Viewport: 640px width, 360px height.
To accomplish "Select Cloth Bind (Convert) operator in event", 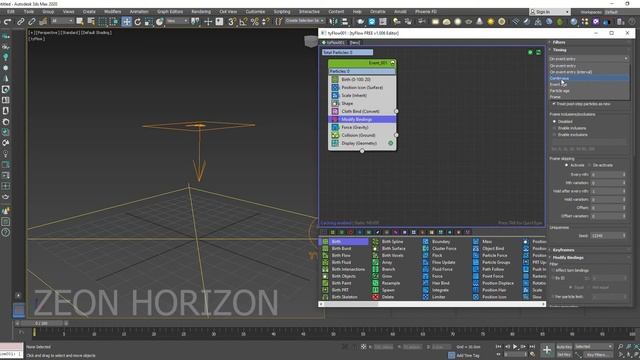I will click(362, 111).
